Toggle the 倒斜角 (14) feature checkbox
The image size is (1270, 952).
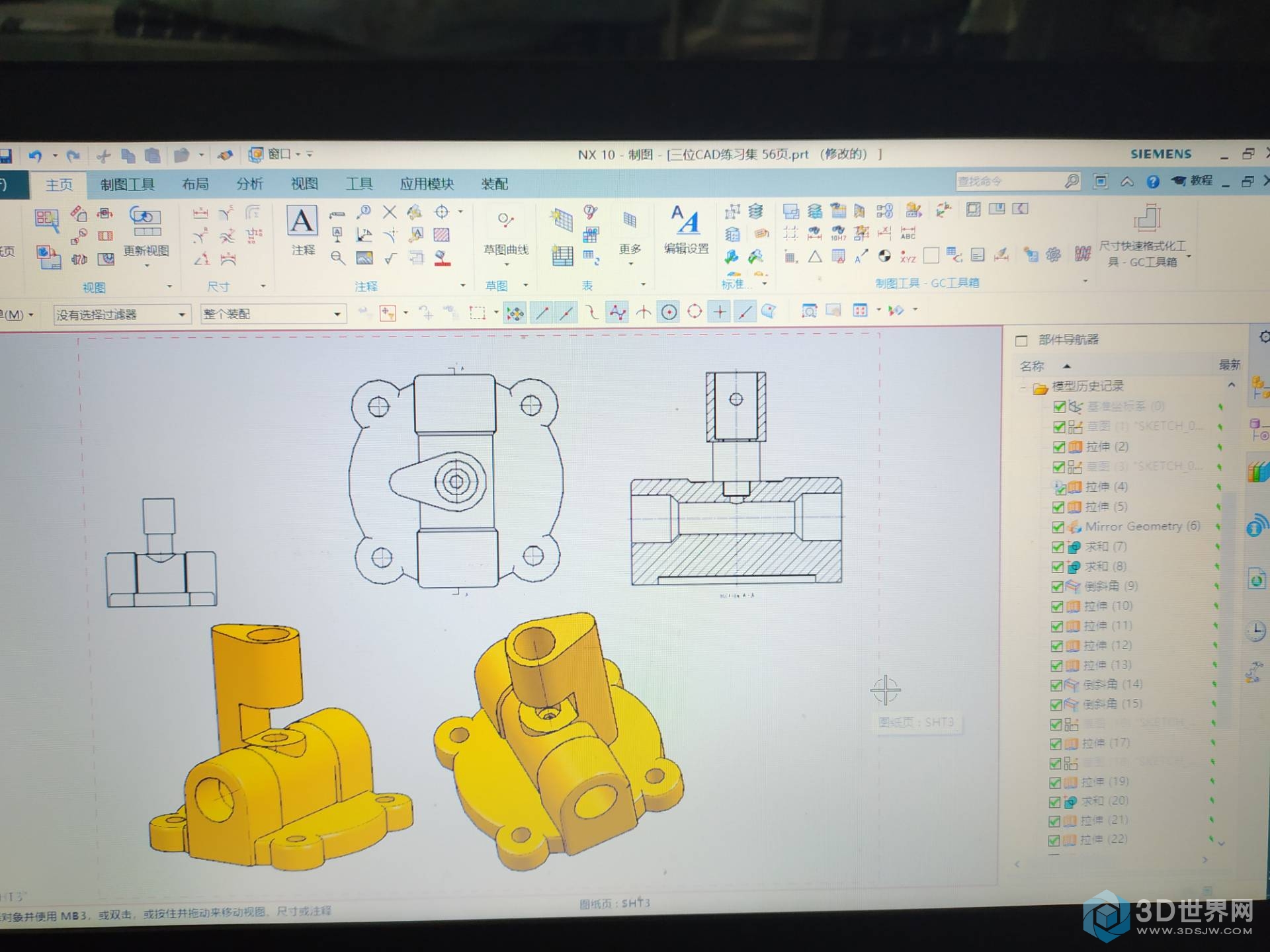point(1056,685)
